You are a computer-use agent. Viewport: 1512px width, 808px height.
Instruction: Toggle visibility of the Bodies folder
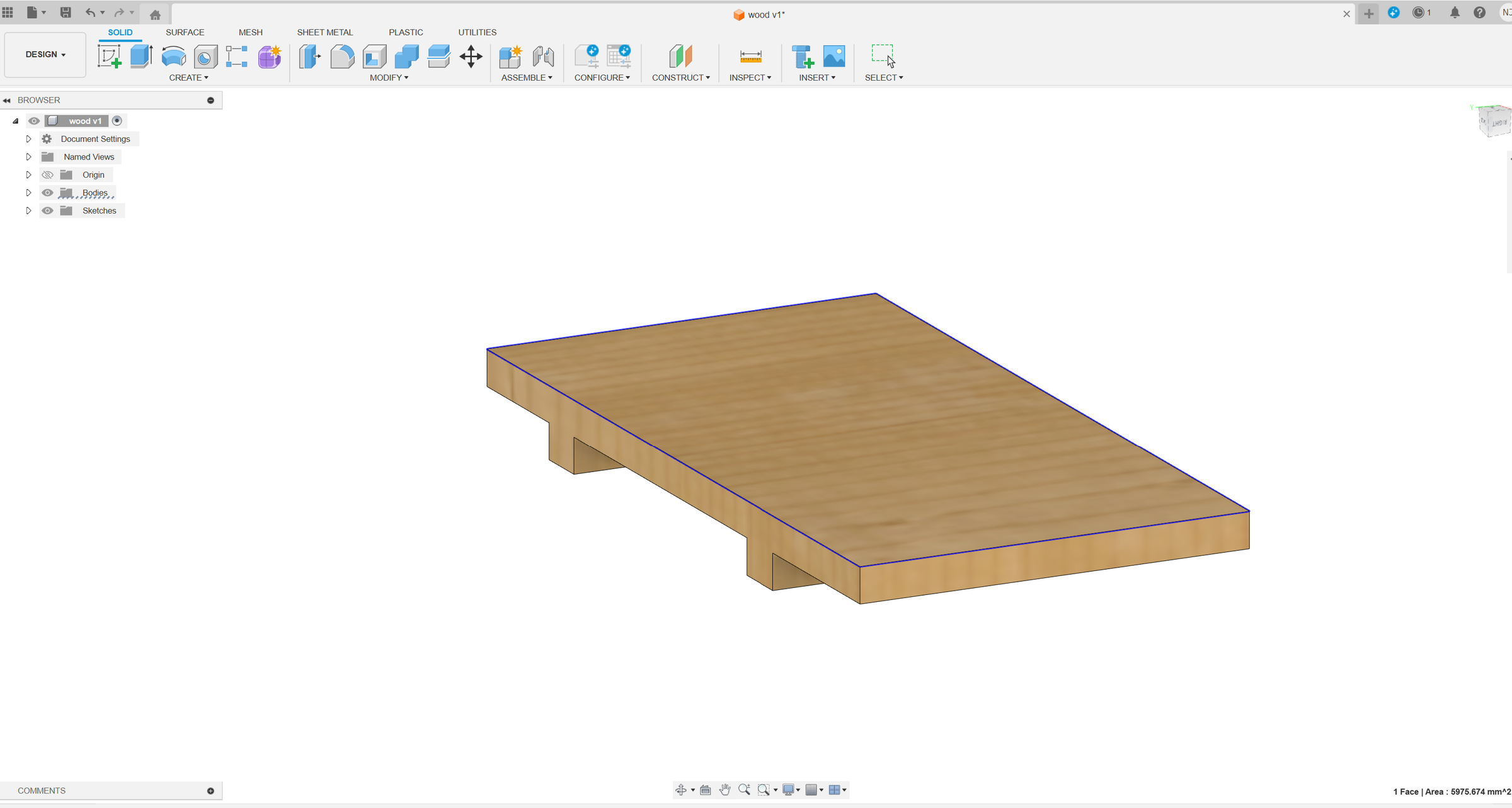(47, 193)
